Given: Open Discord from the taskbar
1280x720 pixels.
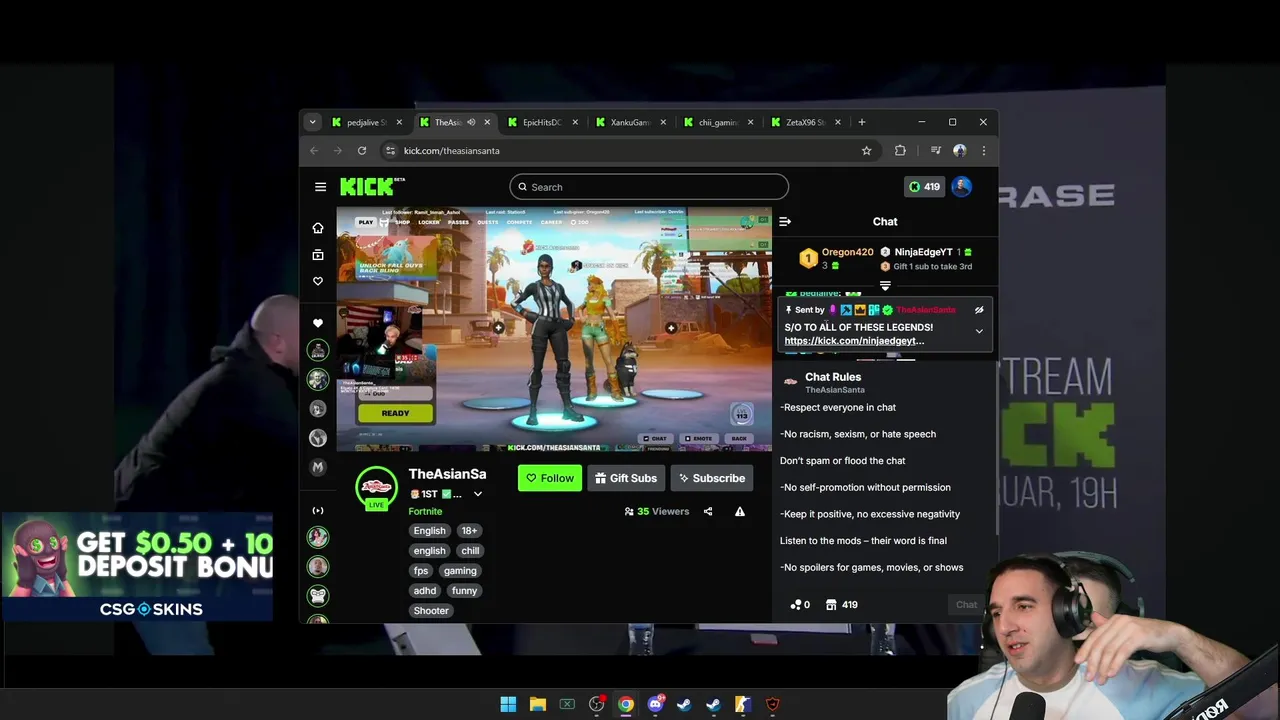Looking at the screenshot, I should point(655,704).
